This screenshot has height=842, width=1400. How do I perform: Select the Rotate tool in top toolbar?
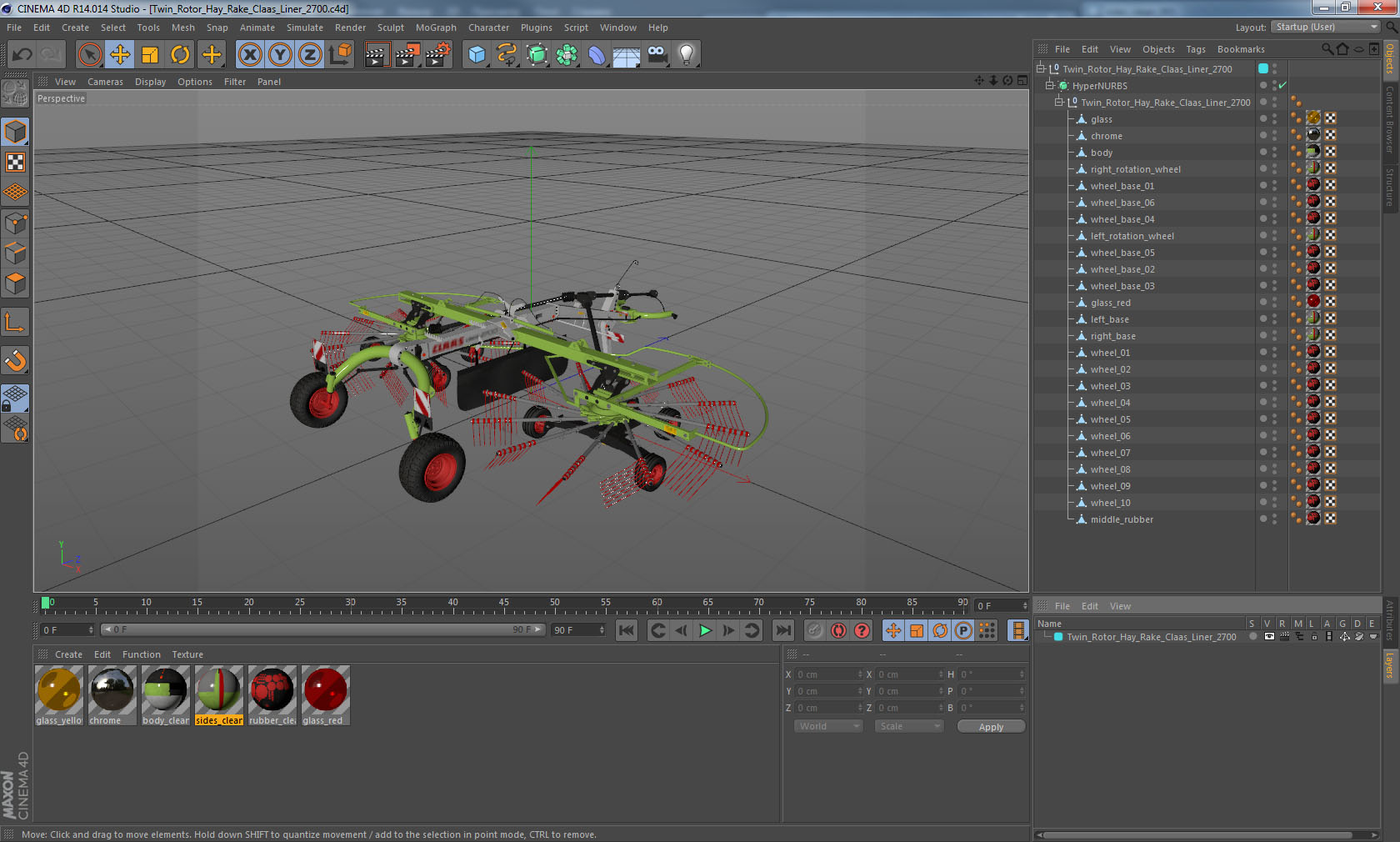[180, 55]
